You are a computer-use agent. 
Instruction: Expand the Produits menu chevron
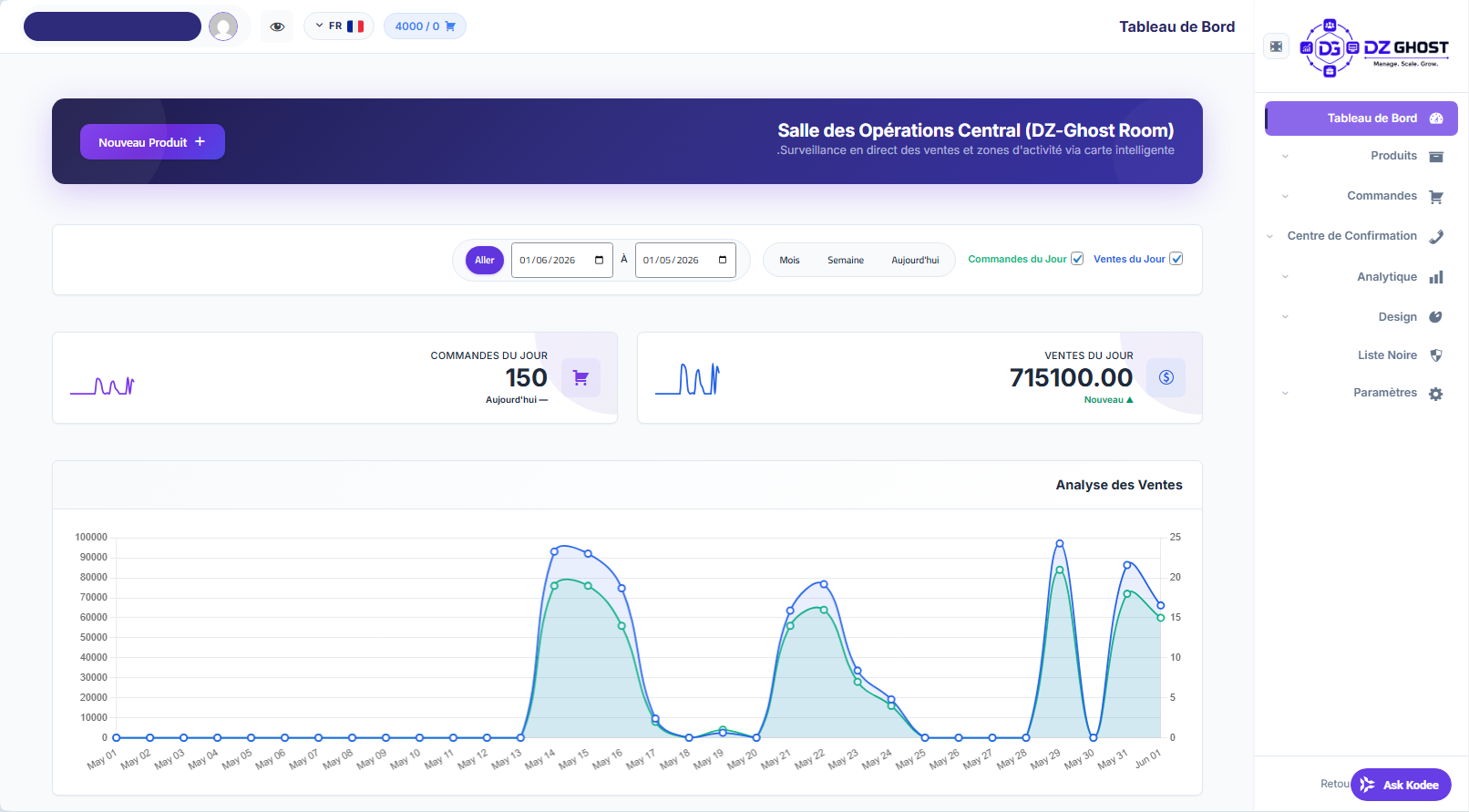click(1285, 157)
